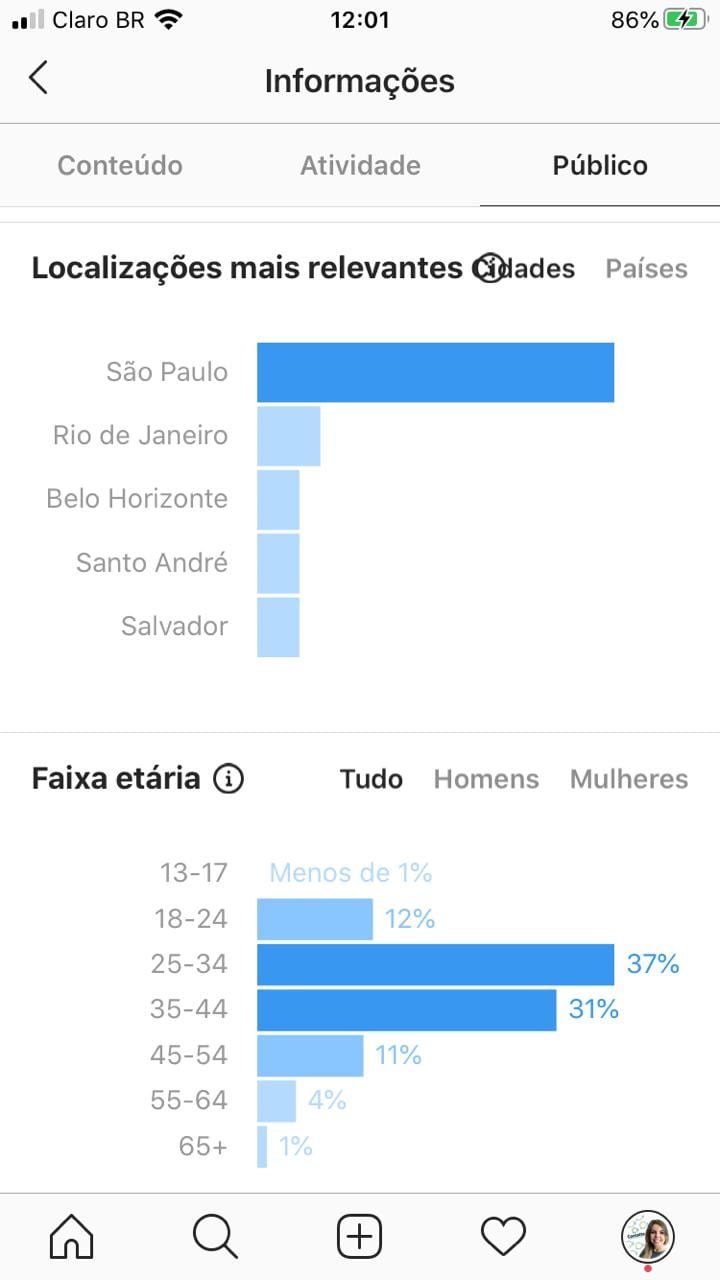720x1280 pixels.
Task: Tap the São Paulo location bar
Action: click(x=435, y=372)
